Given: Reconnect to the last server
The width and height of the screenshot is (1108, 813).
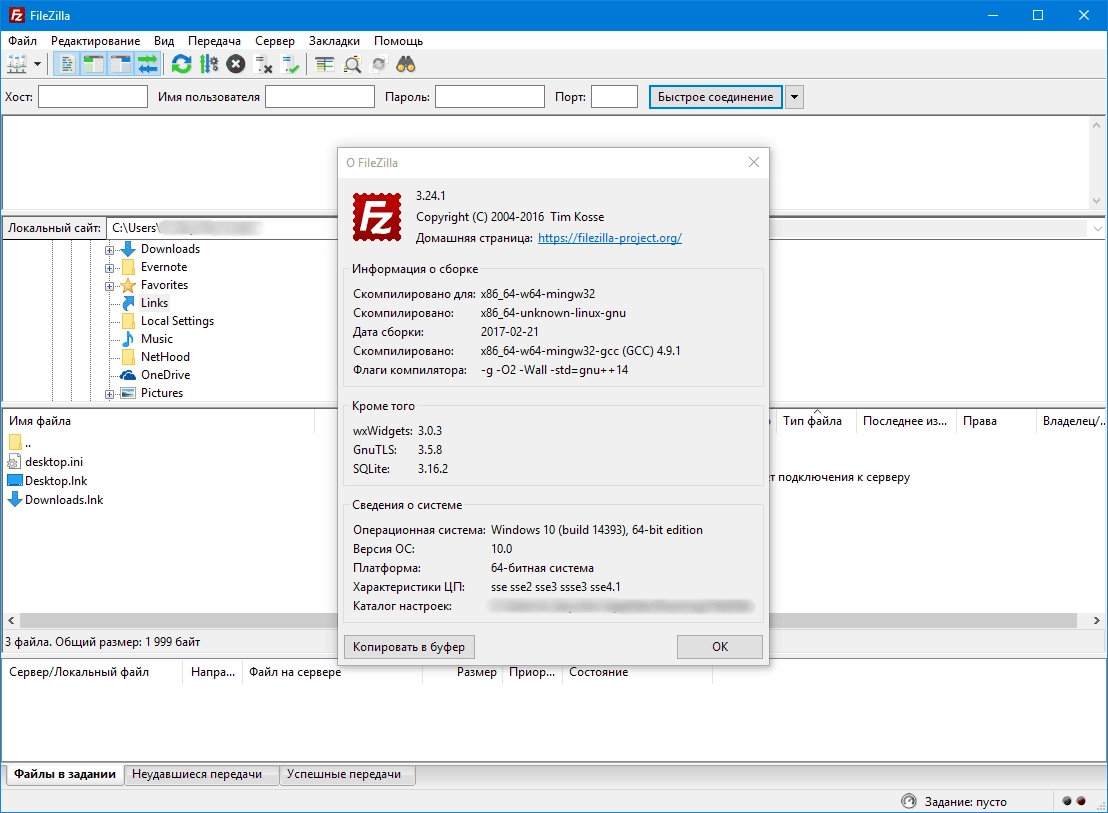Looking at the screenshot, I should [x=290, y=65].
